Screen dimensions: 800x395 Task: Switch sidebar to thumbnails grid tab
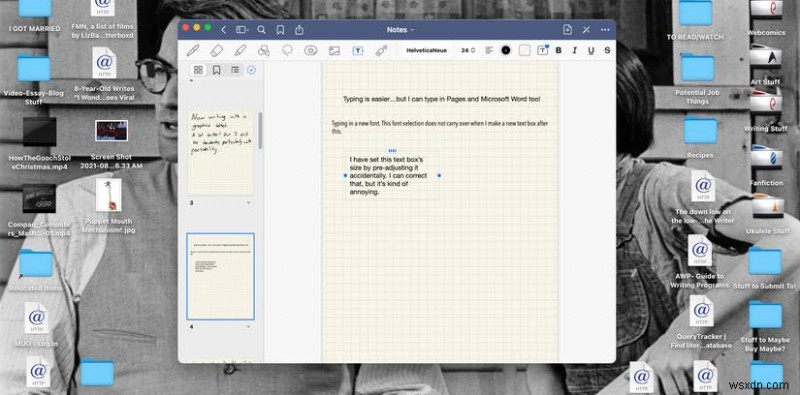pyautogui.click(x=198, y=70)
